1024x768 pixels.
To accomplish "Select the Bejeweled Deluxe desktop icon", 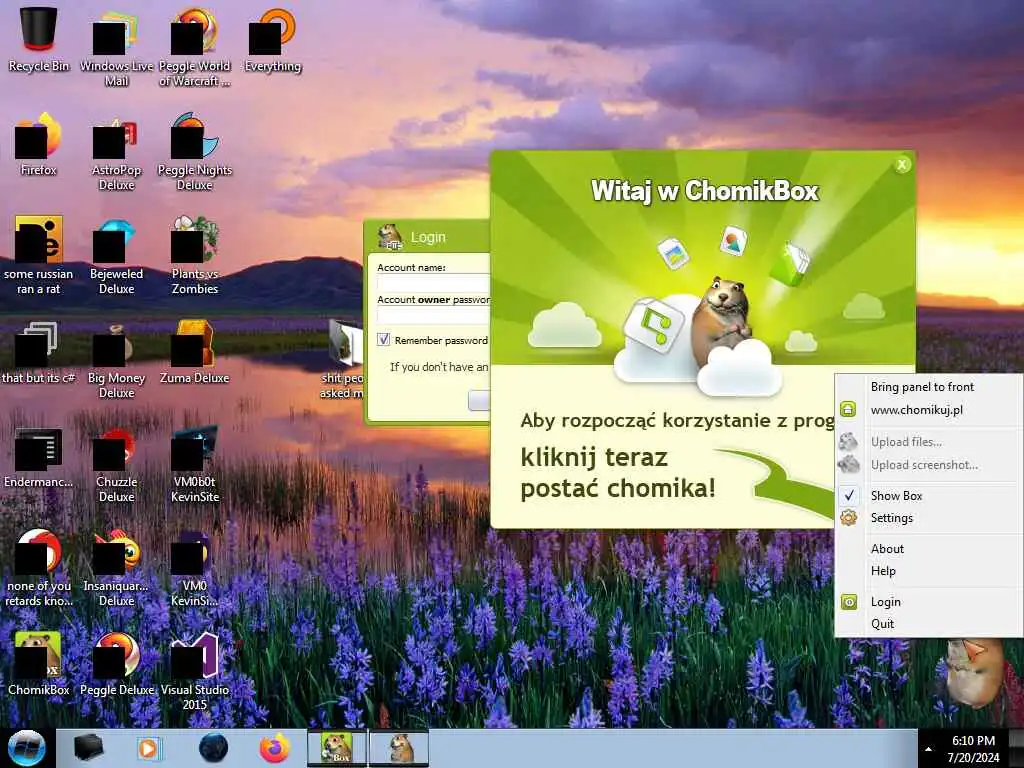I will (x=116, y=255).
